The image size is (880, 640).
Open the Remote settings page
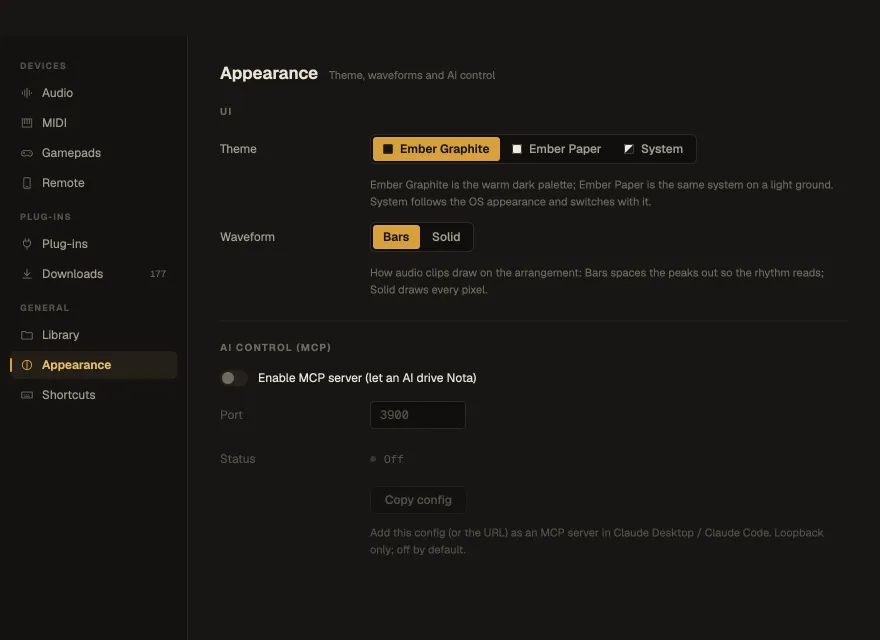tap(93, 183)
